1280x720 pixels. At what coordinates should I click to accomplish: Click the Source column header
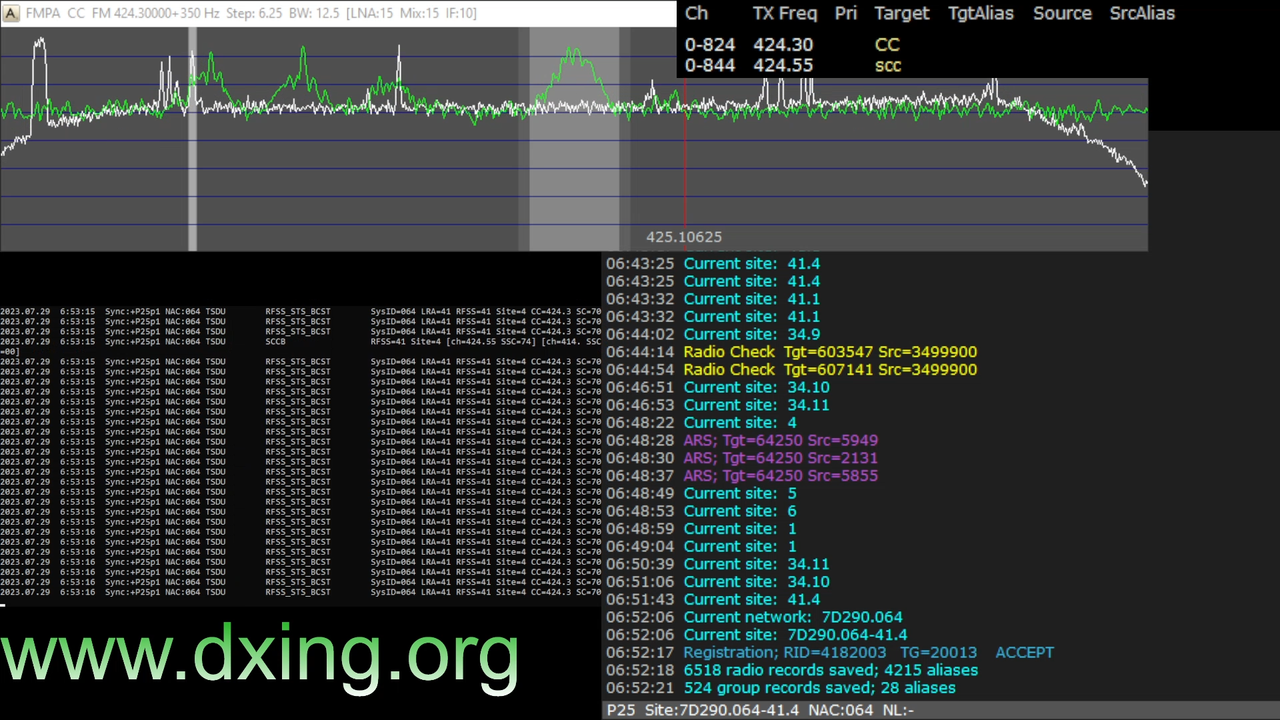click(1062, 13)
